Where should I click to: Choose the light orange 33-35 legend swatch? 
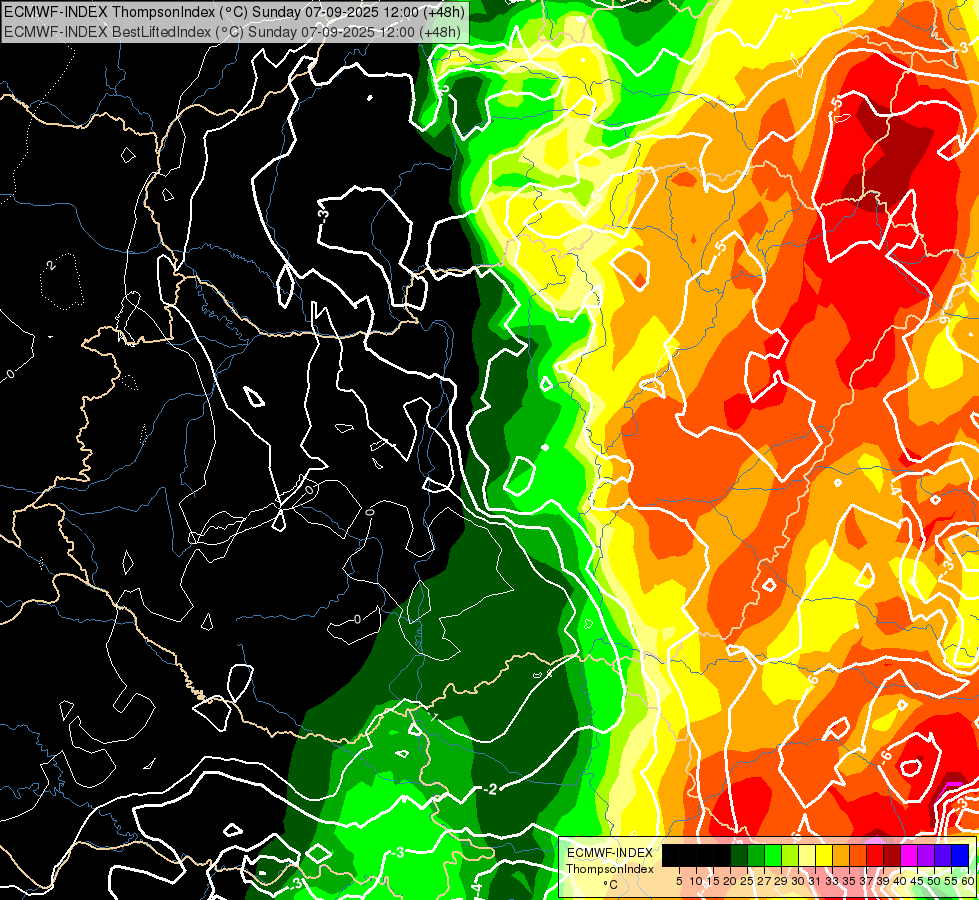tap(841, 855)
